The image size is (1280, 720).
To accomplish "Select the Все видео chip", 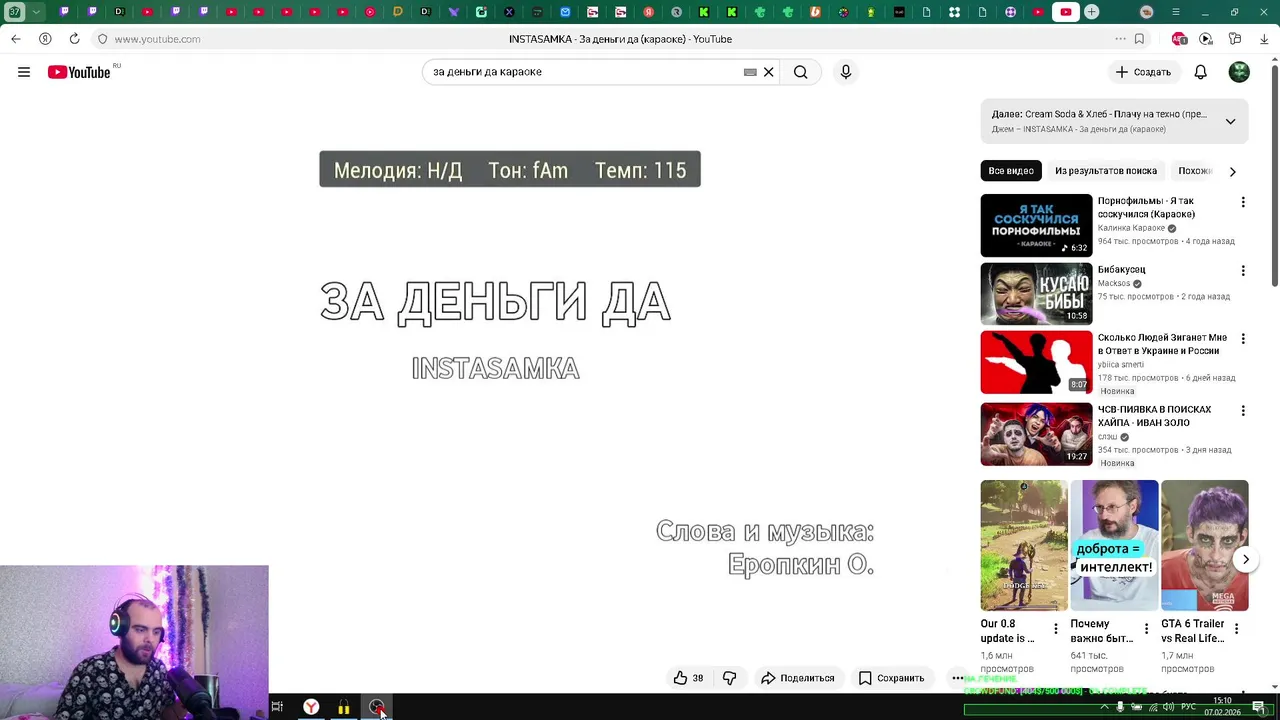I will tap(1011, 171).
